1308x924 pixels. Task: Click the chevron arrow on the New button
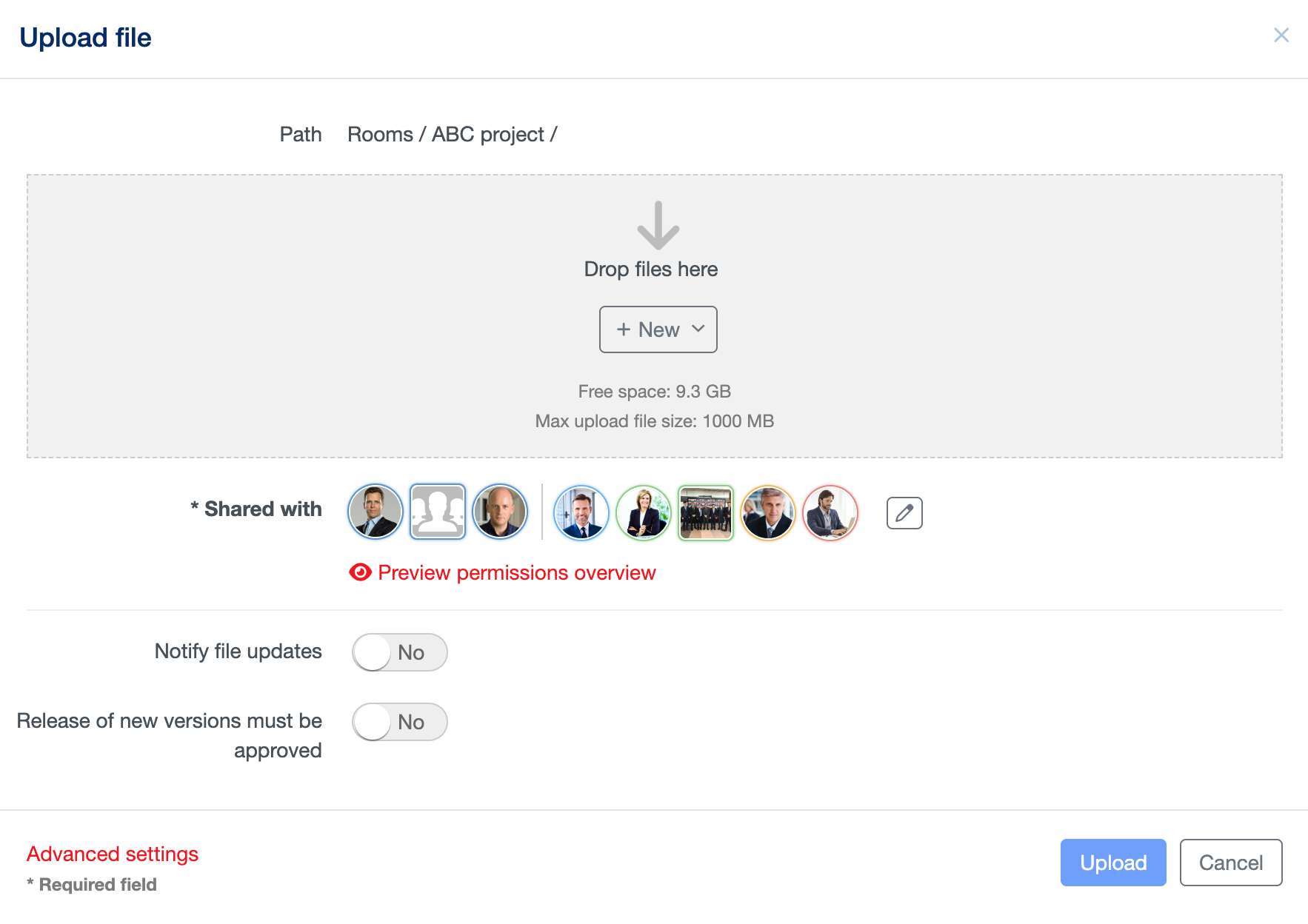(698, 329)
